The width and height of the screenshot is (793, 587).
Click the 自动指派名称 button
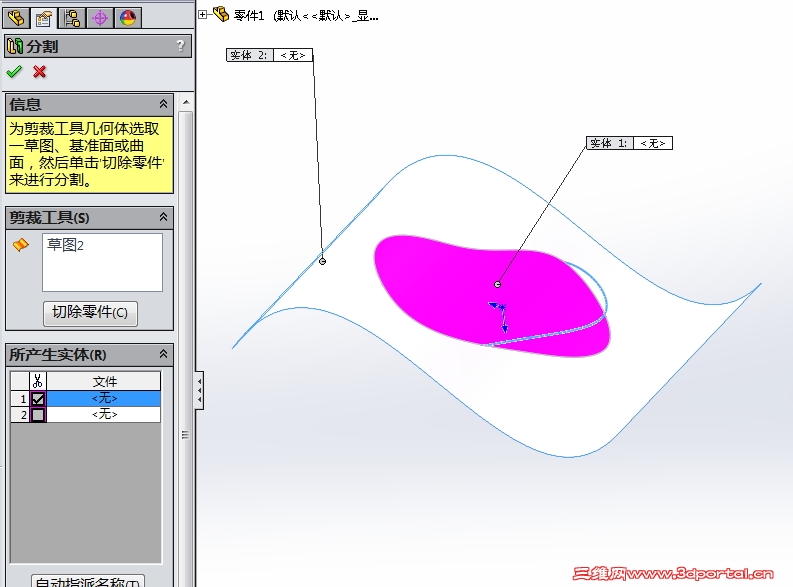pyautogui.click(x=88, y=581)
